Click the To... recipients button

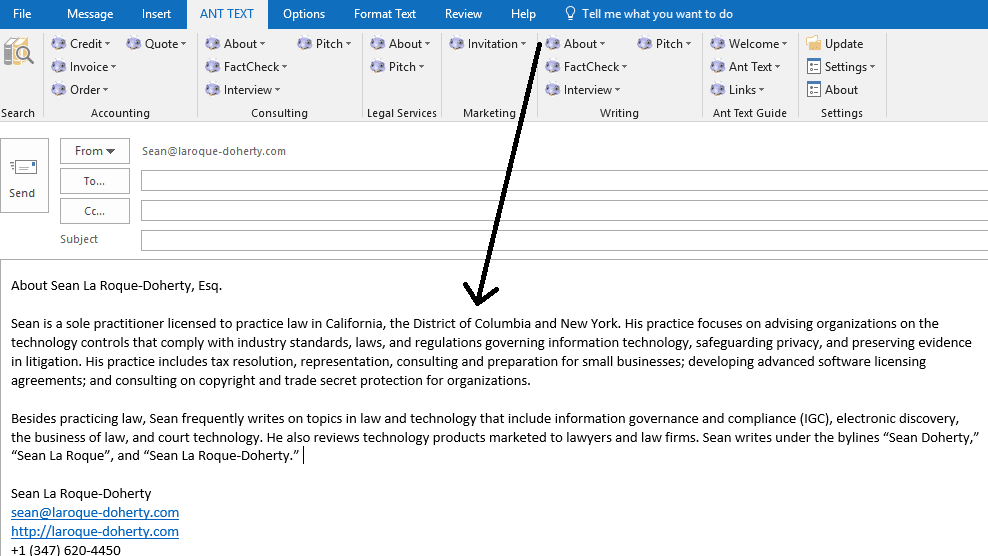(95, 181)
